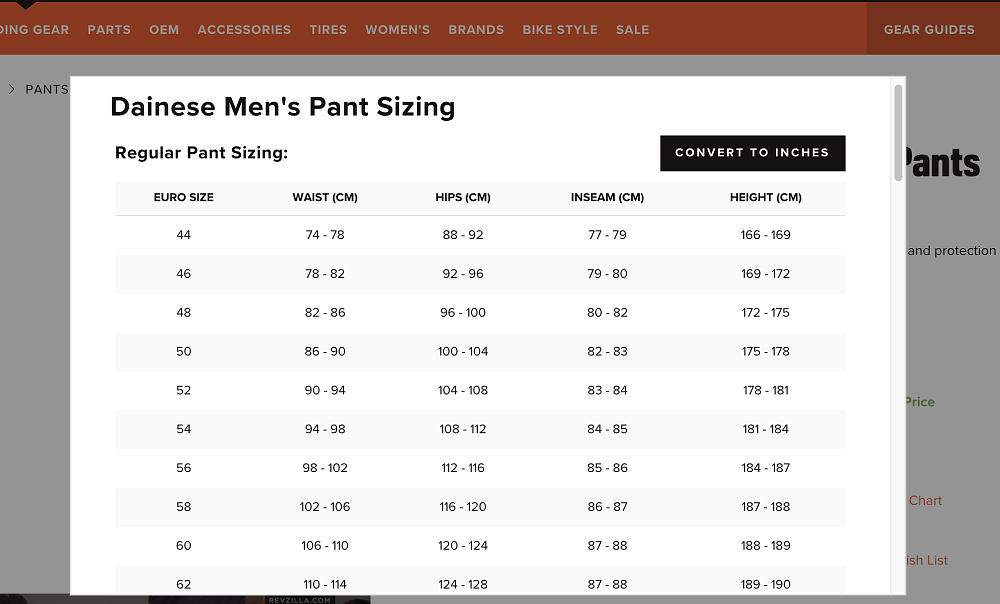Viewport: 1000px width, 604px height.
Task: Open the black caret dropdown at top
Action: click(x=26, y=7)
